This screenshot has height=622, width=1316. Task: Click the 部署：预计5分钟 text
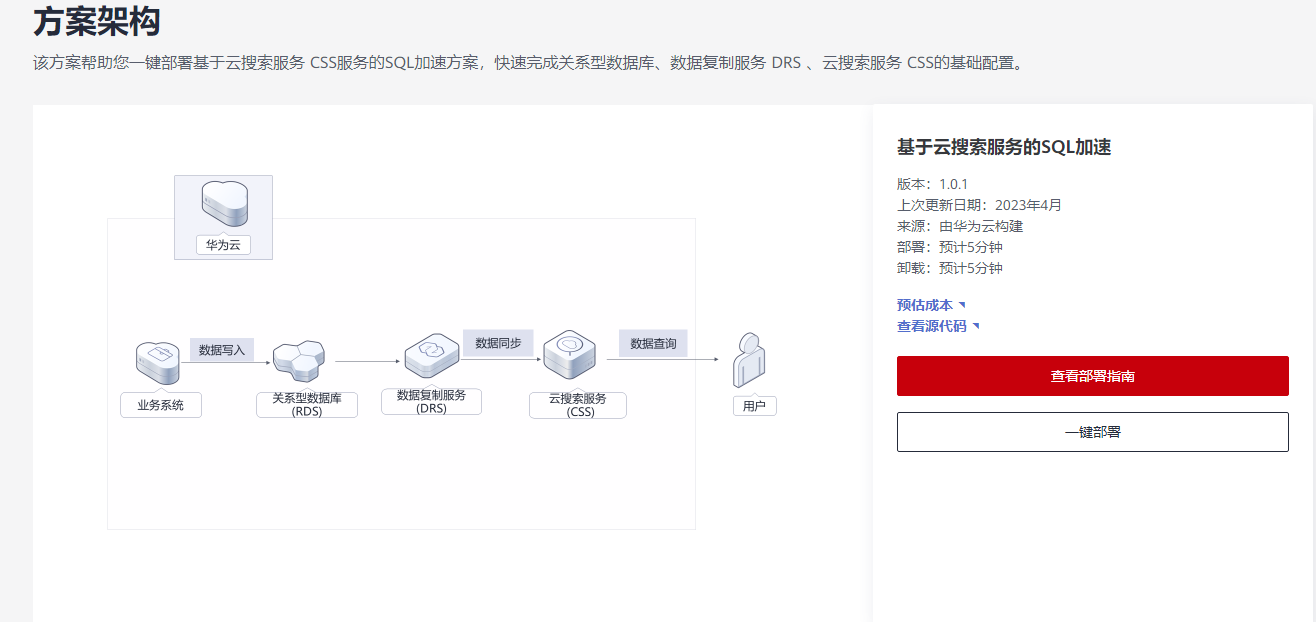tap(950, 247)
